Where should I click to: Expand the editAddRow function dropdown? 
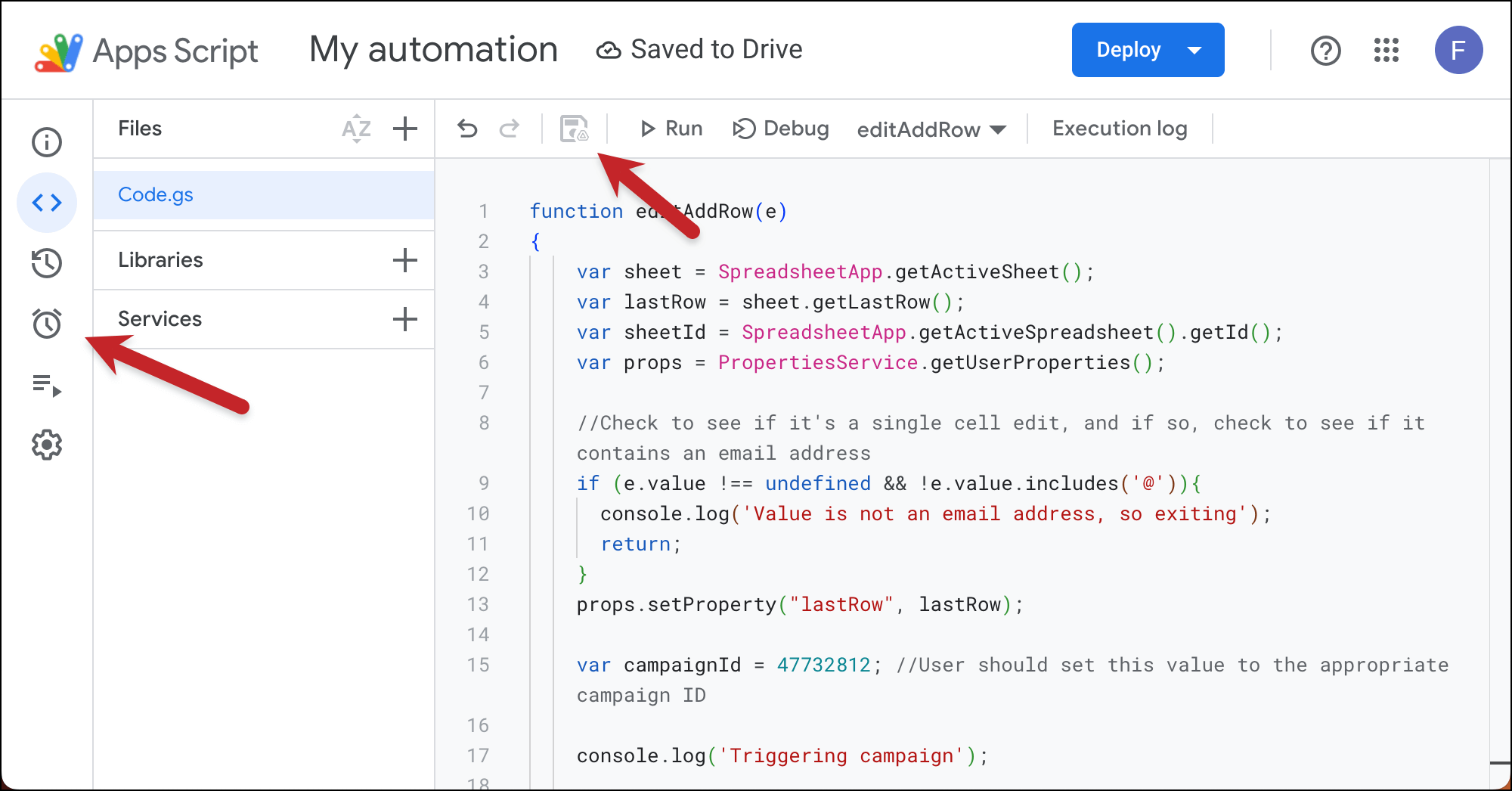coord(931,130)
